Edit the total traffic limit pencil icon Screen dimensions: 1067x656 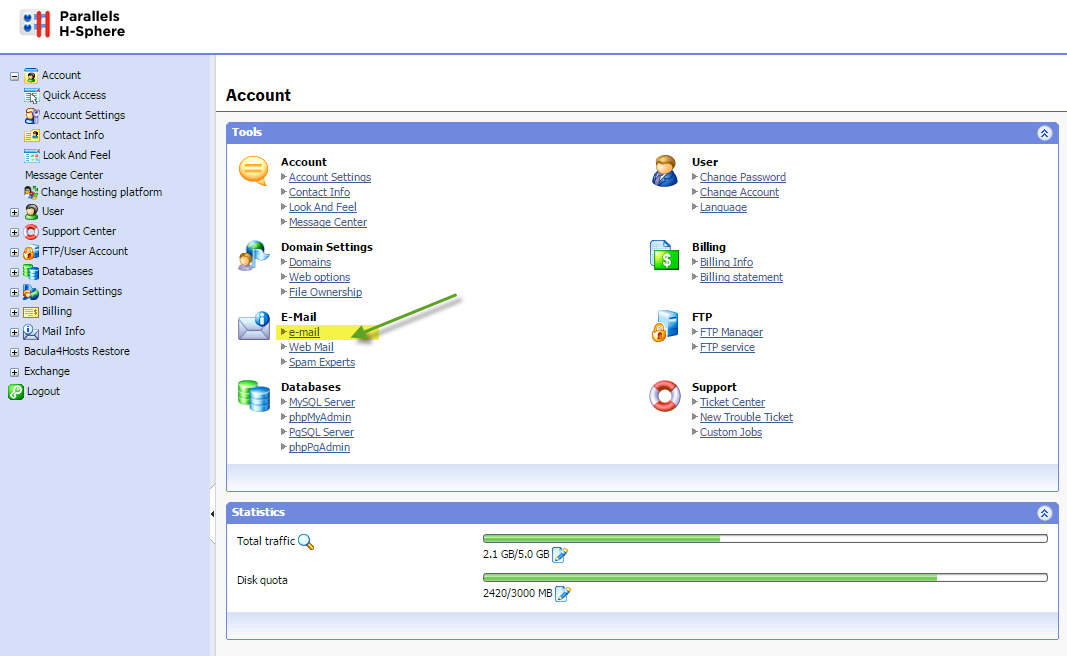coord(559,555)
